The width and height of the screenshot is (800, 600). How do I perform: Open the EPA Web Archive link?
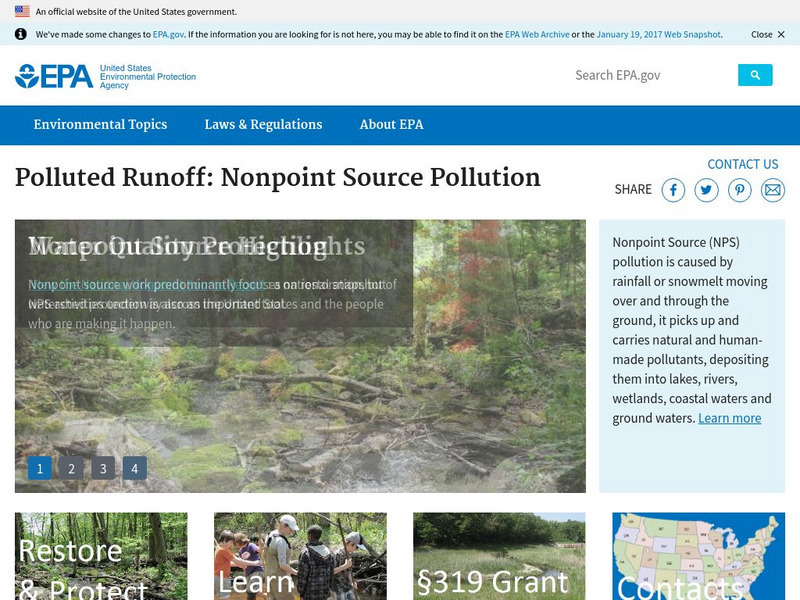[537, 34]
